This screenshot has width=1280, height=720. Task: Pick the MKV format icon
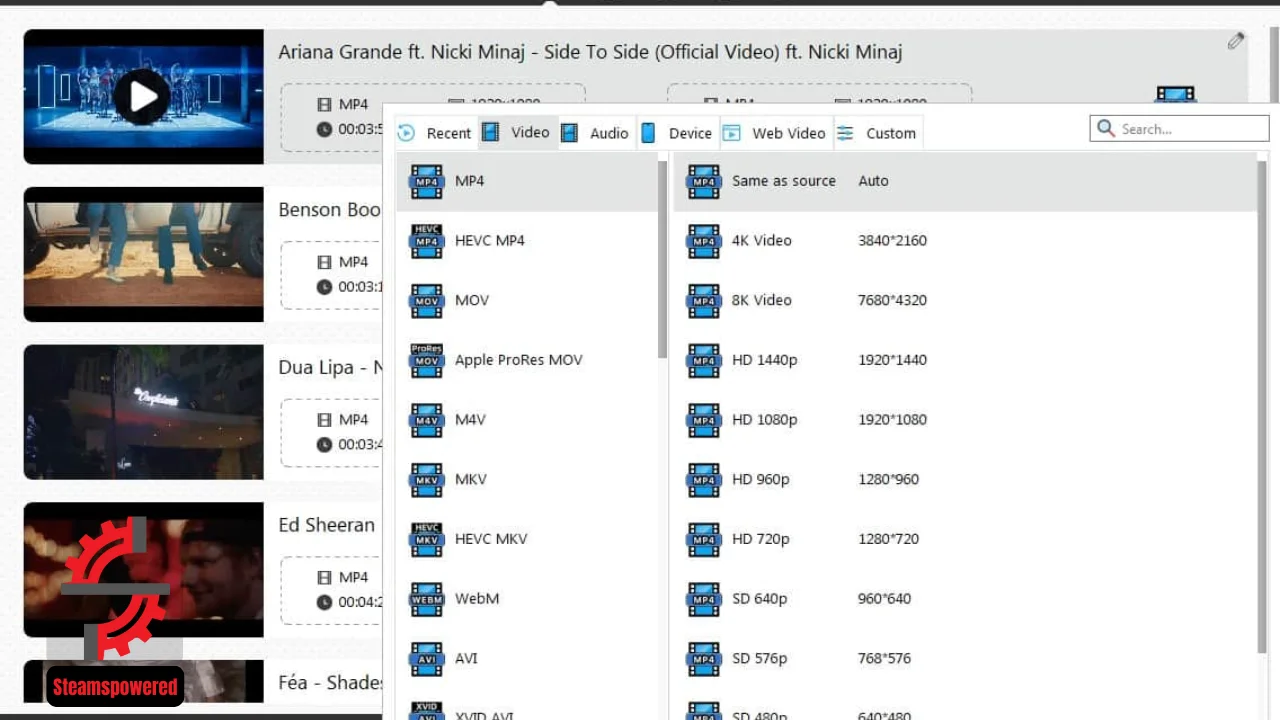(x=427, y=480)
